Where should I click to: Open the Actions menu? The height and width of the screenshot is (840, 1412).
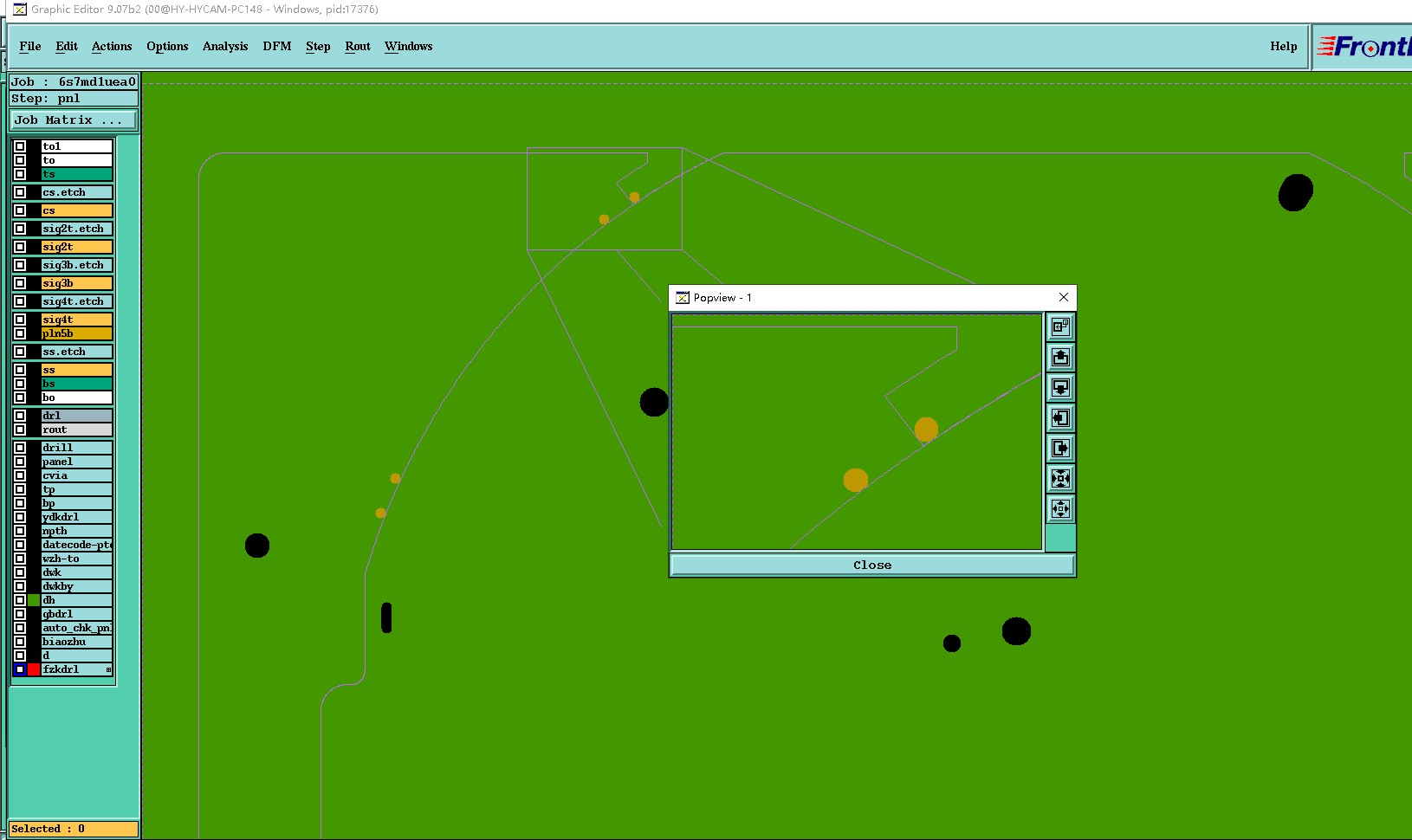(x=112, y=47)
